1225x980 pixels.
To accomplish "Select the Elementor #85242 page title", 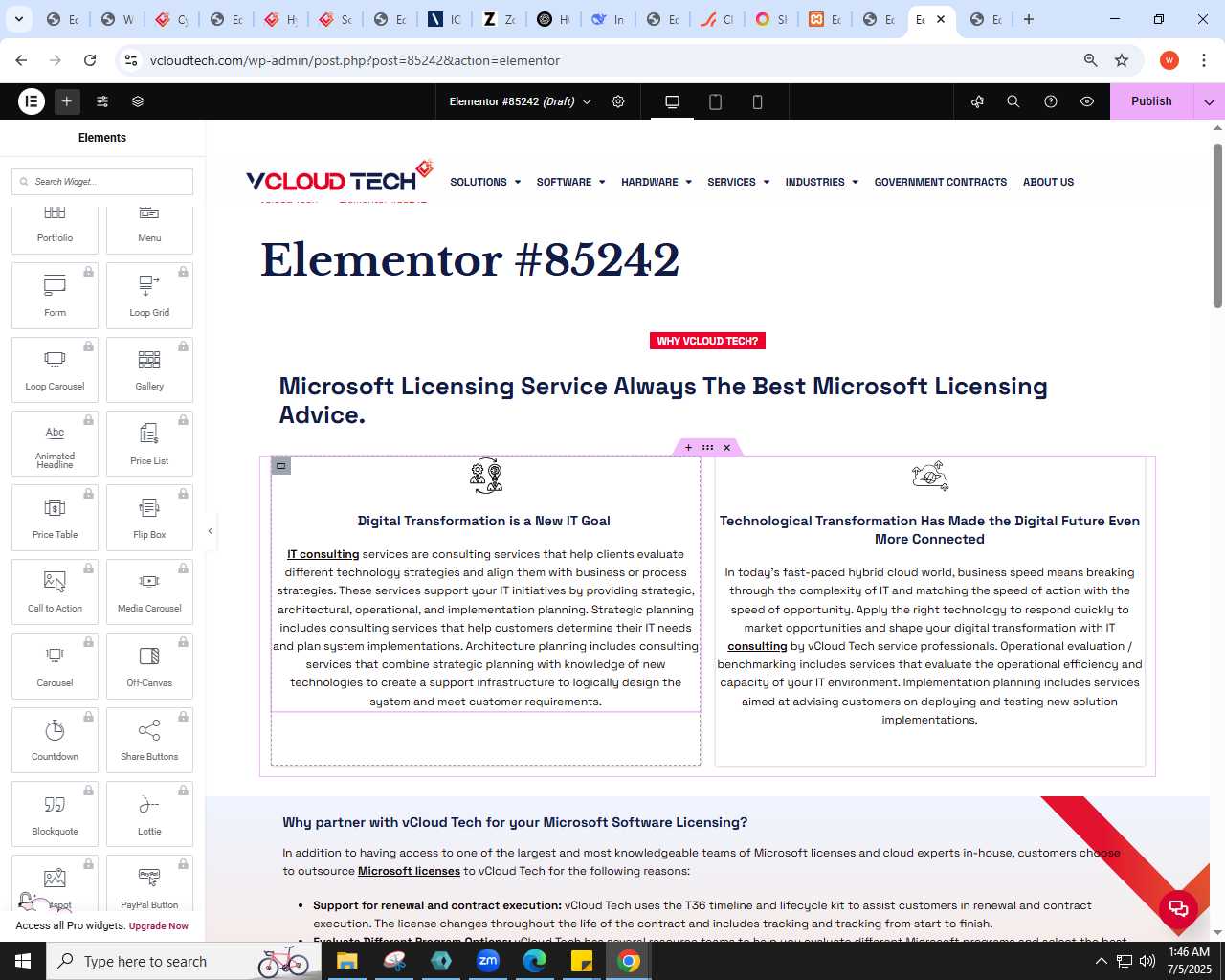I will [x=470, y=259].
